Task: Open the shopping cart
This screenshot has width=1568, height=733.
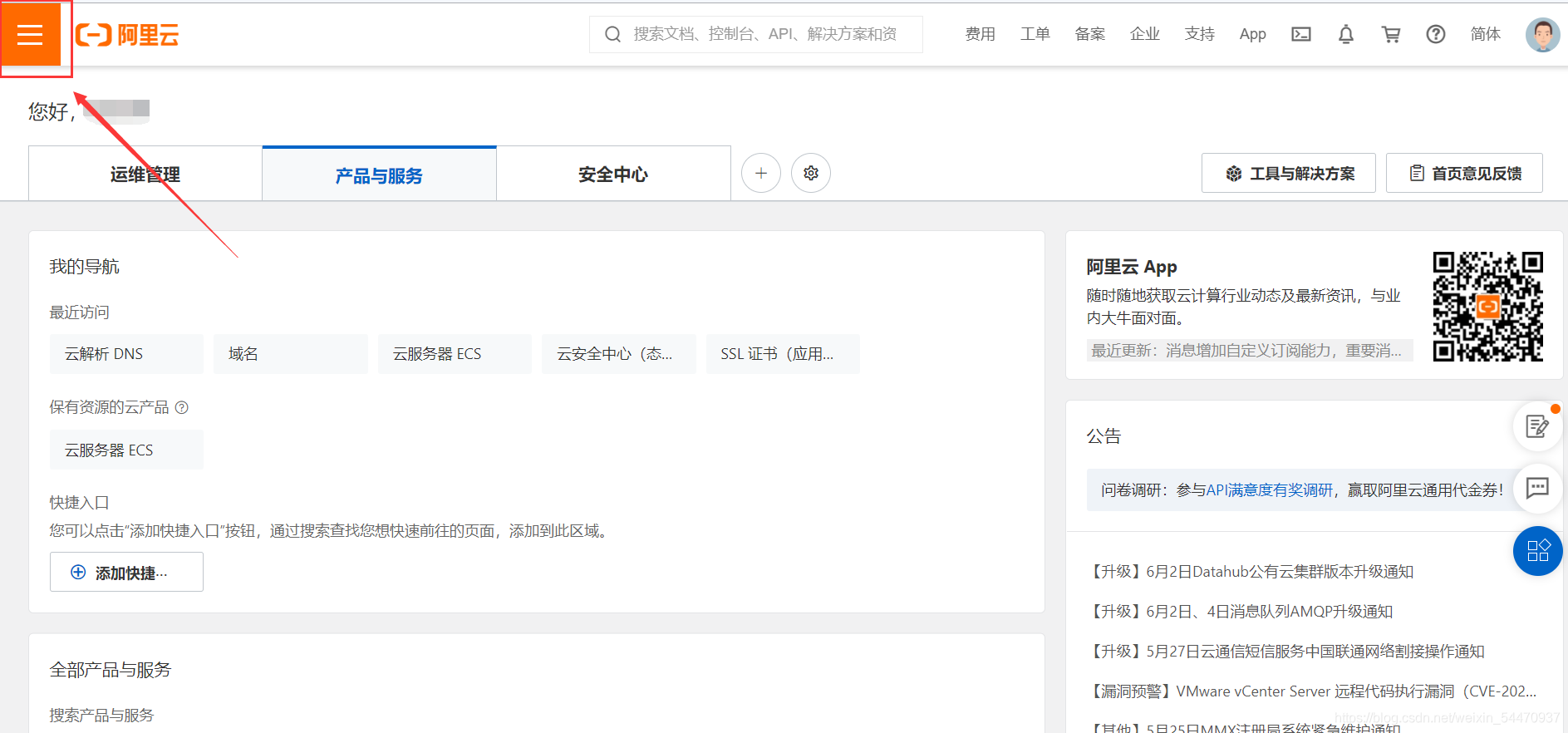Action: 1391,34
